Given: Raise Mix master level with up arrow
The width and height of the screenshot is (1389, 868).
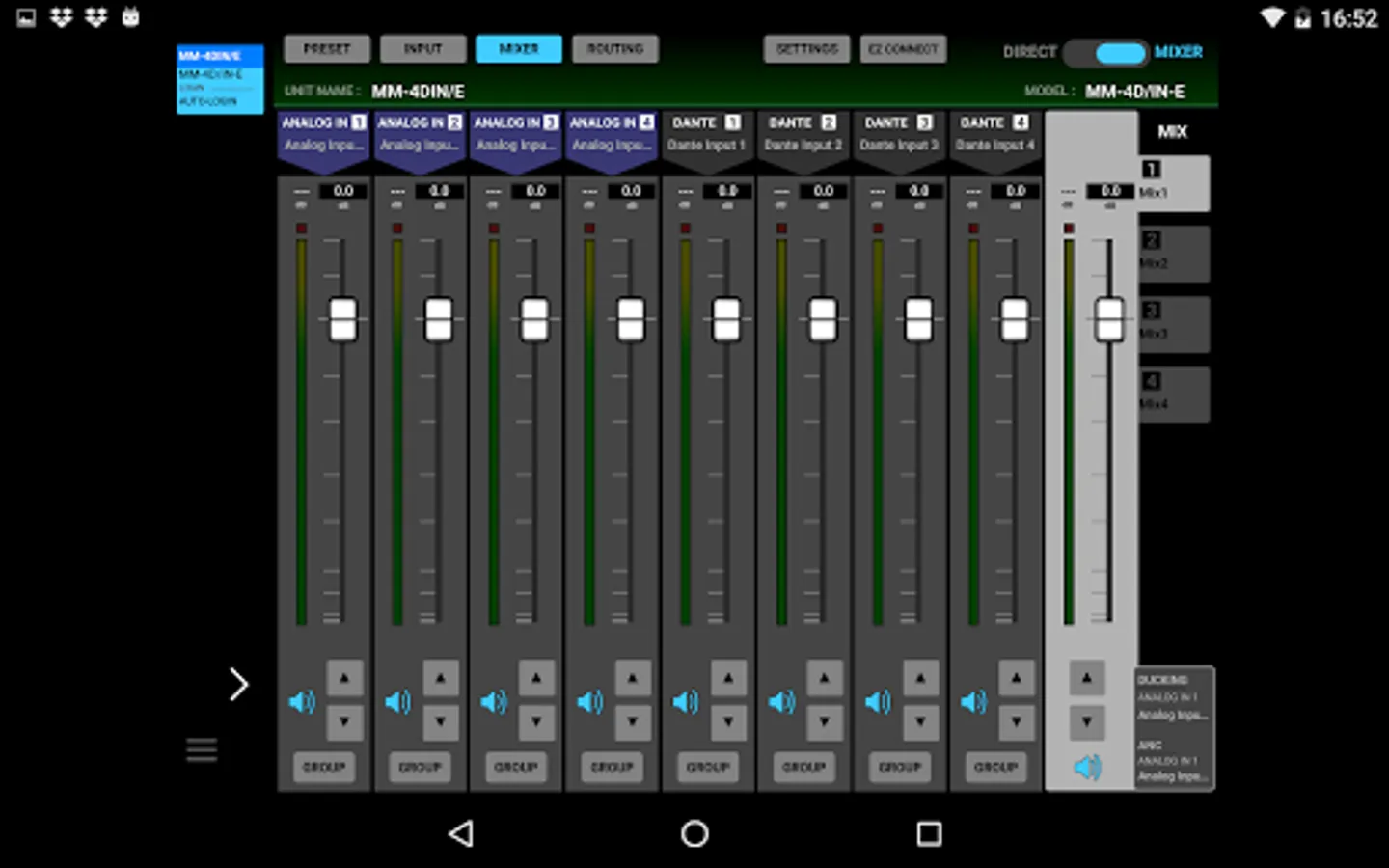Looking at the screenshot, I should point(1087,678).
